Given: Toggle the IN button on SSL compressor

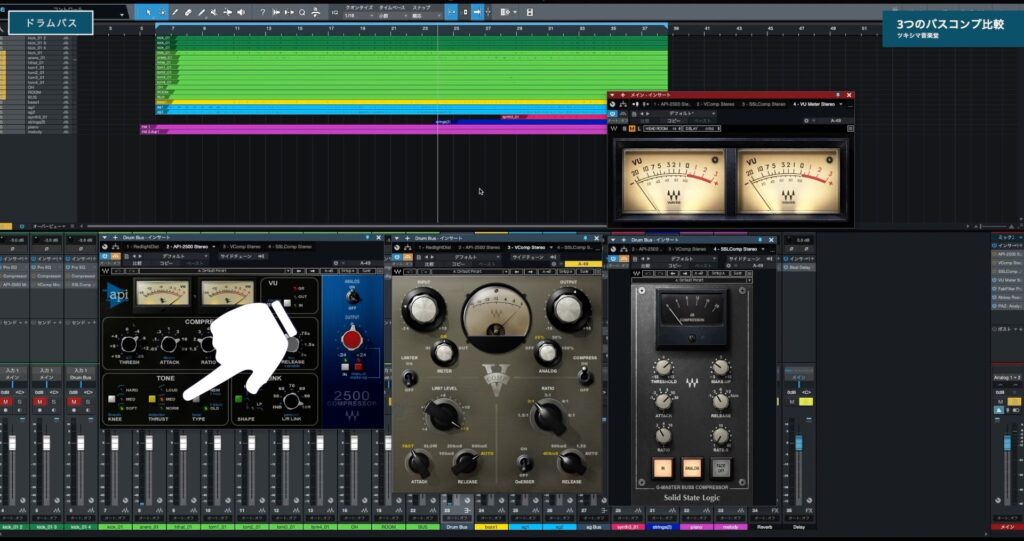Looking at the screenshot, I should (663, 468).
